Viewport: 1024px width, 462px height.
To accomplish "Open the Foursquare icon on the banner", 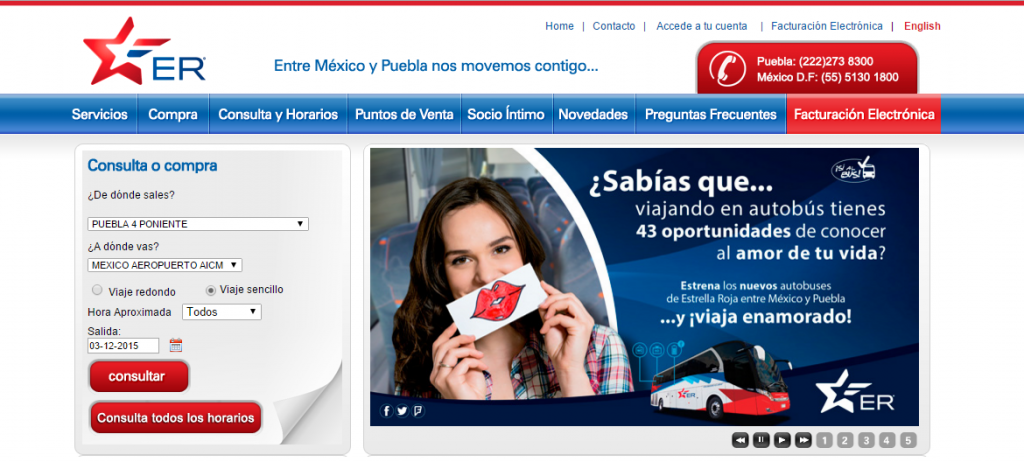I will tap(419, 411).
